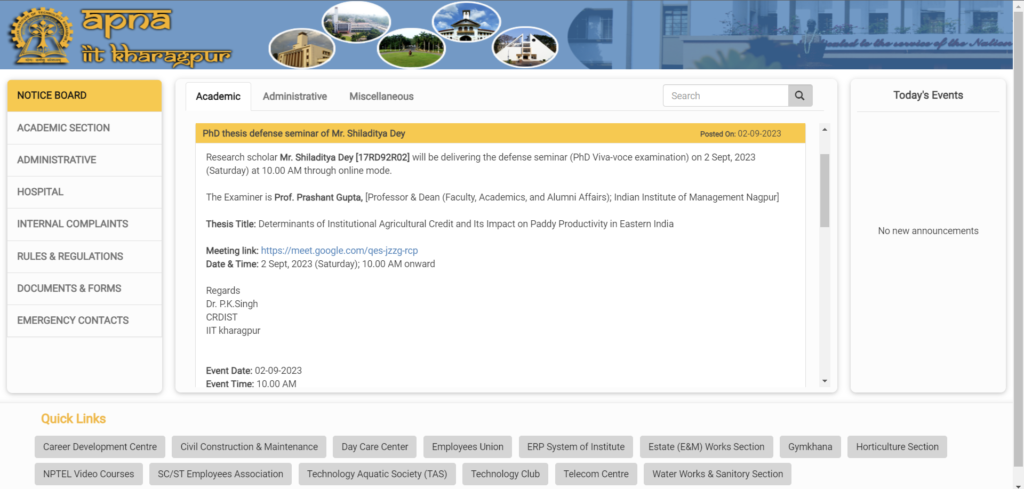Open the Gymkhana quick link

coord(809,447)
